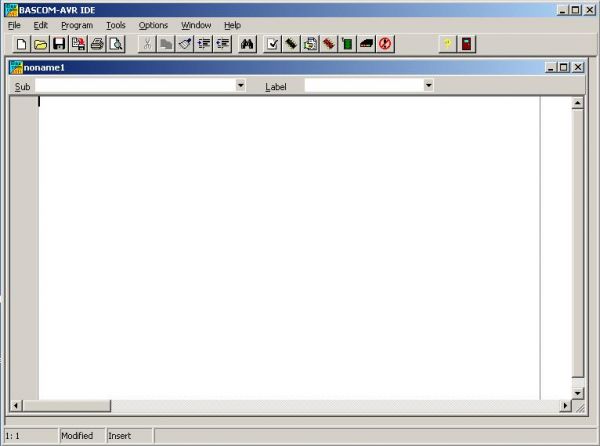Save the file with the floppy disk icon
The image size is (600, 446).
coord(60,44)
